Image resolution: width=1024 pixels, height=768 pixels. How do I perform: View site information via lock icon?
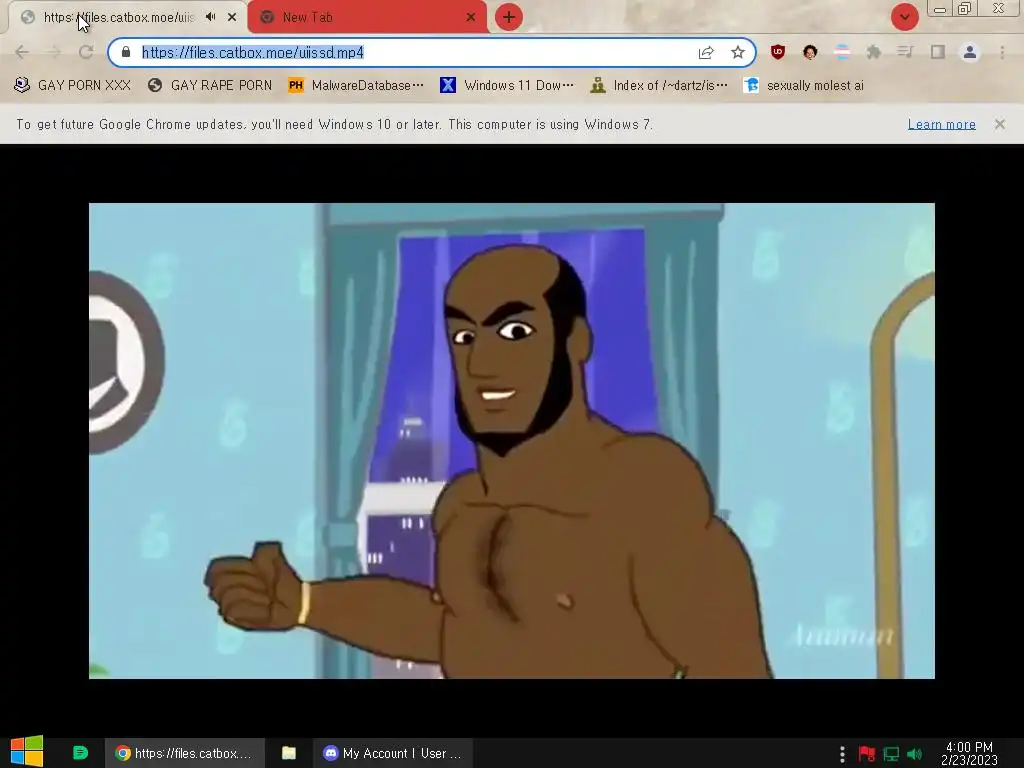126,52
